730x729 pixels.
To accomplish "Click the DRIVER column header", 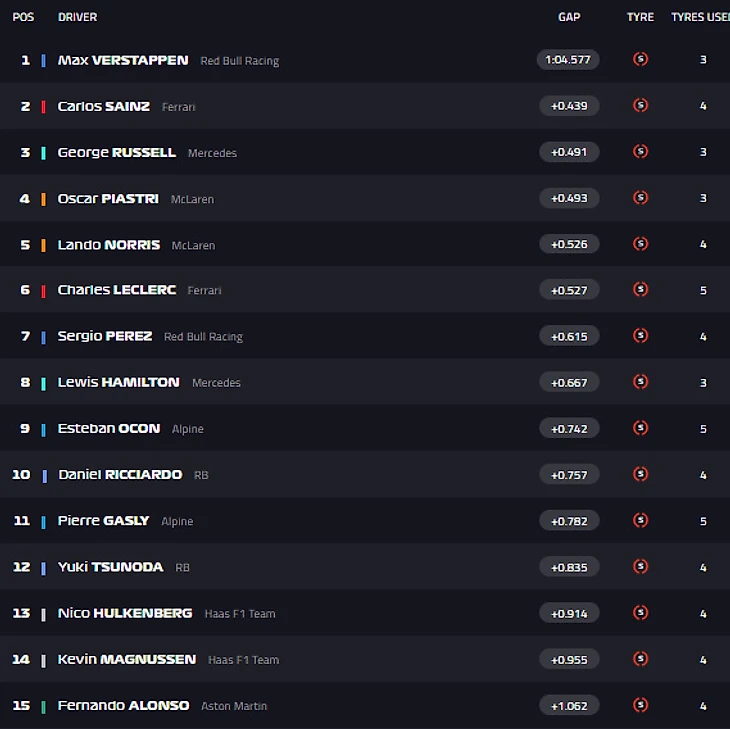I will 77,17.
